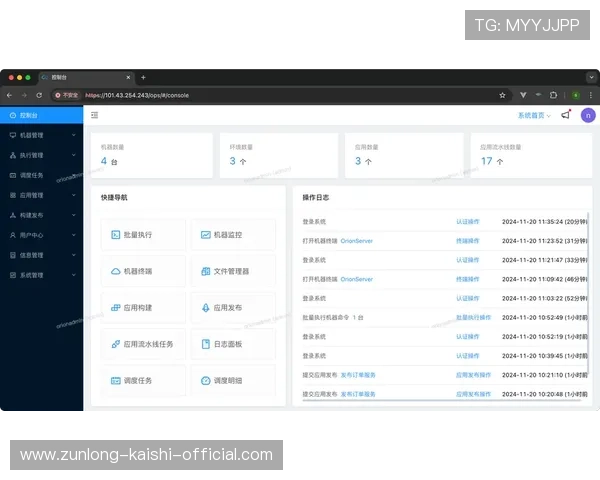Open the browser's three-dot menu

pos(590,95)
